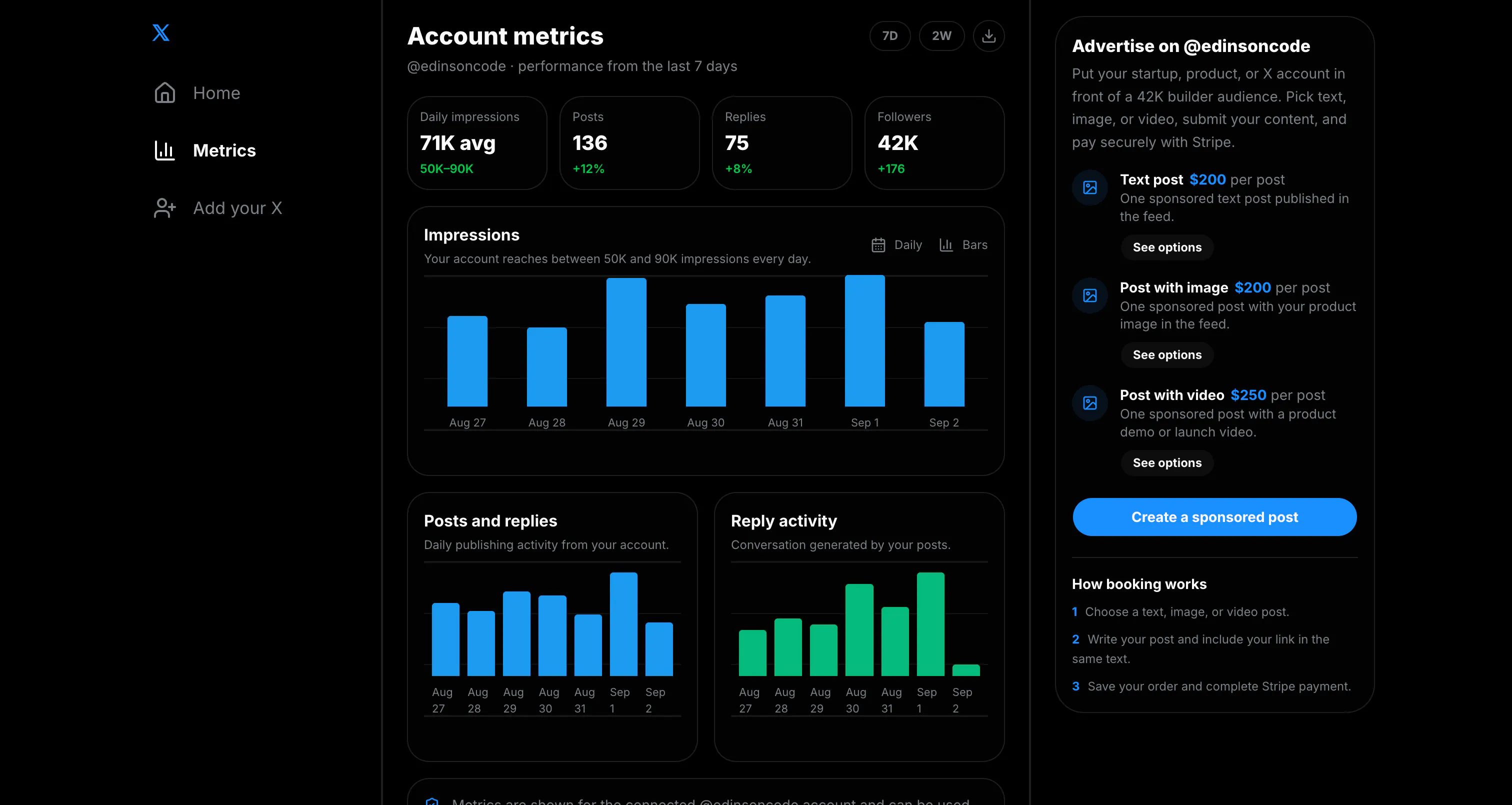Click Create a sponsored post button
The image size is (1512, 805).
pos(1214,517)
